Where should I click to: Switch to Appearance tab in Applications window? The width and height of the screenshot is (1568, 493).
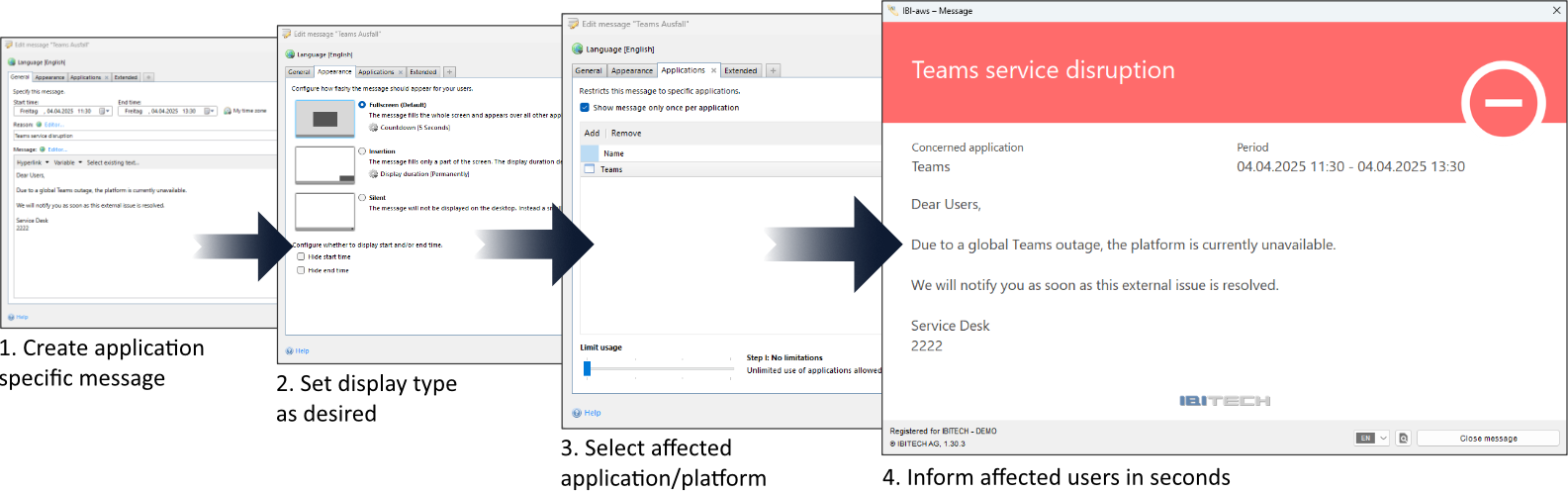tap(632, 71)
